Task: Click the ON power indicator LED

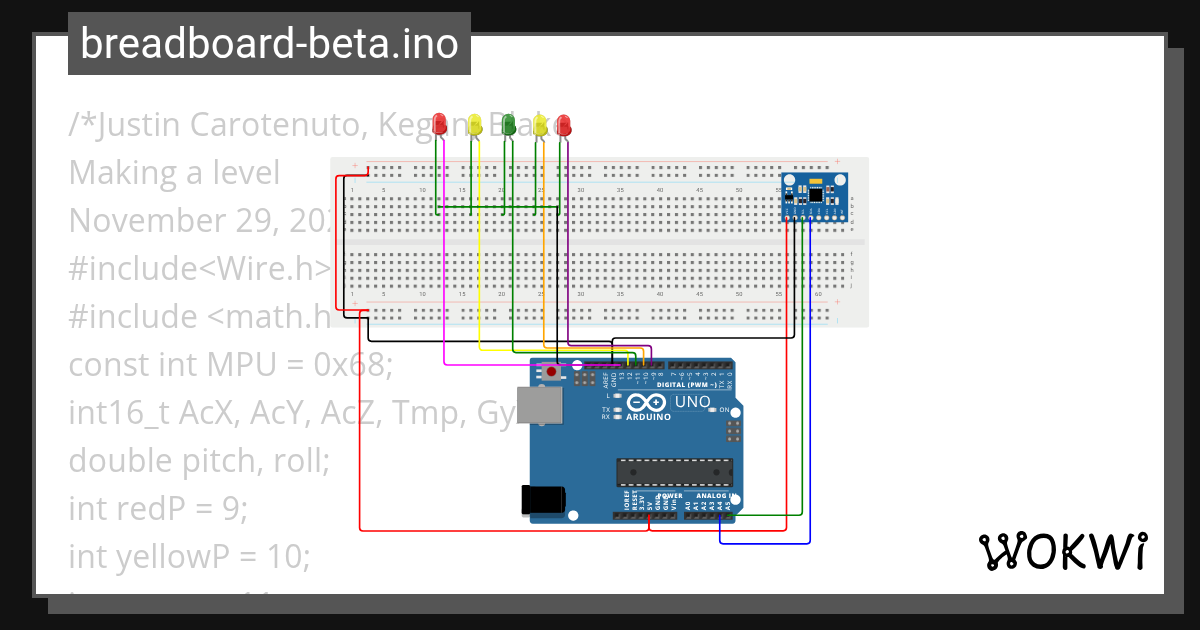Action: [713, 410]
